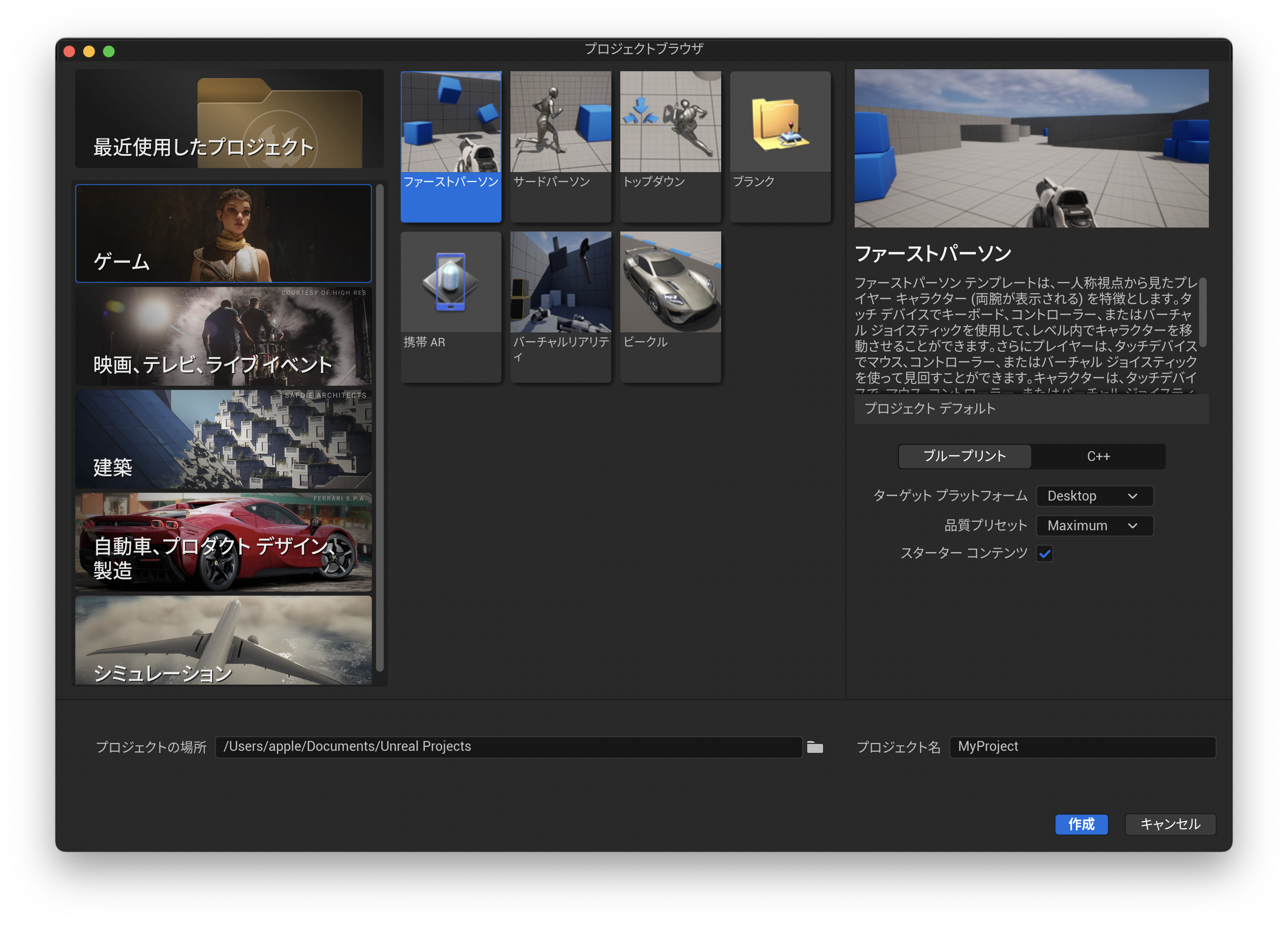Click the プロジェクト デフォルト section header
The height and width of the screenshot is (925, 1288).
click(x=1031, y=409)
